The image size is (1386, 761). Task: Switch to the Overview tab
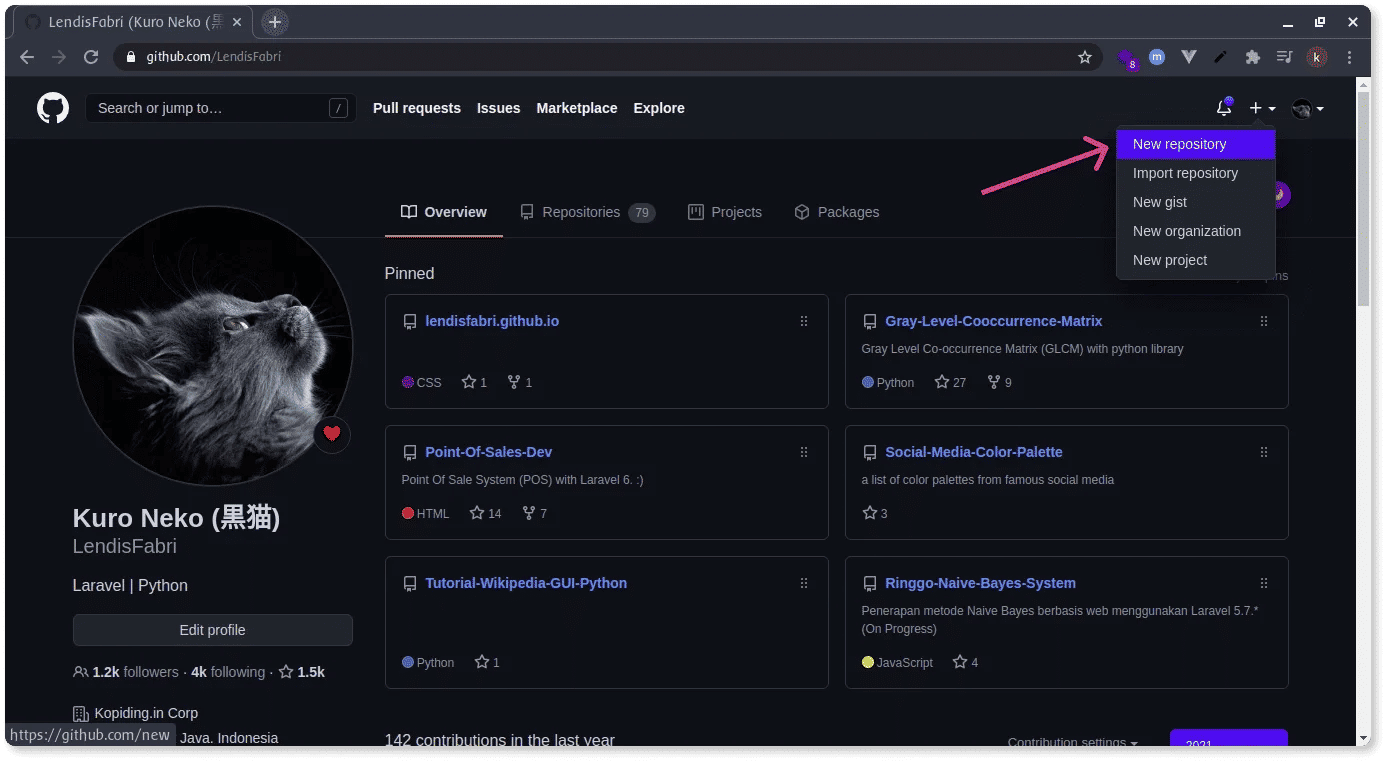coord(444,212)
